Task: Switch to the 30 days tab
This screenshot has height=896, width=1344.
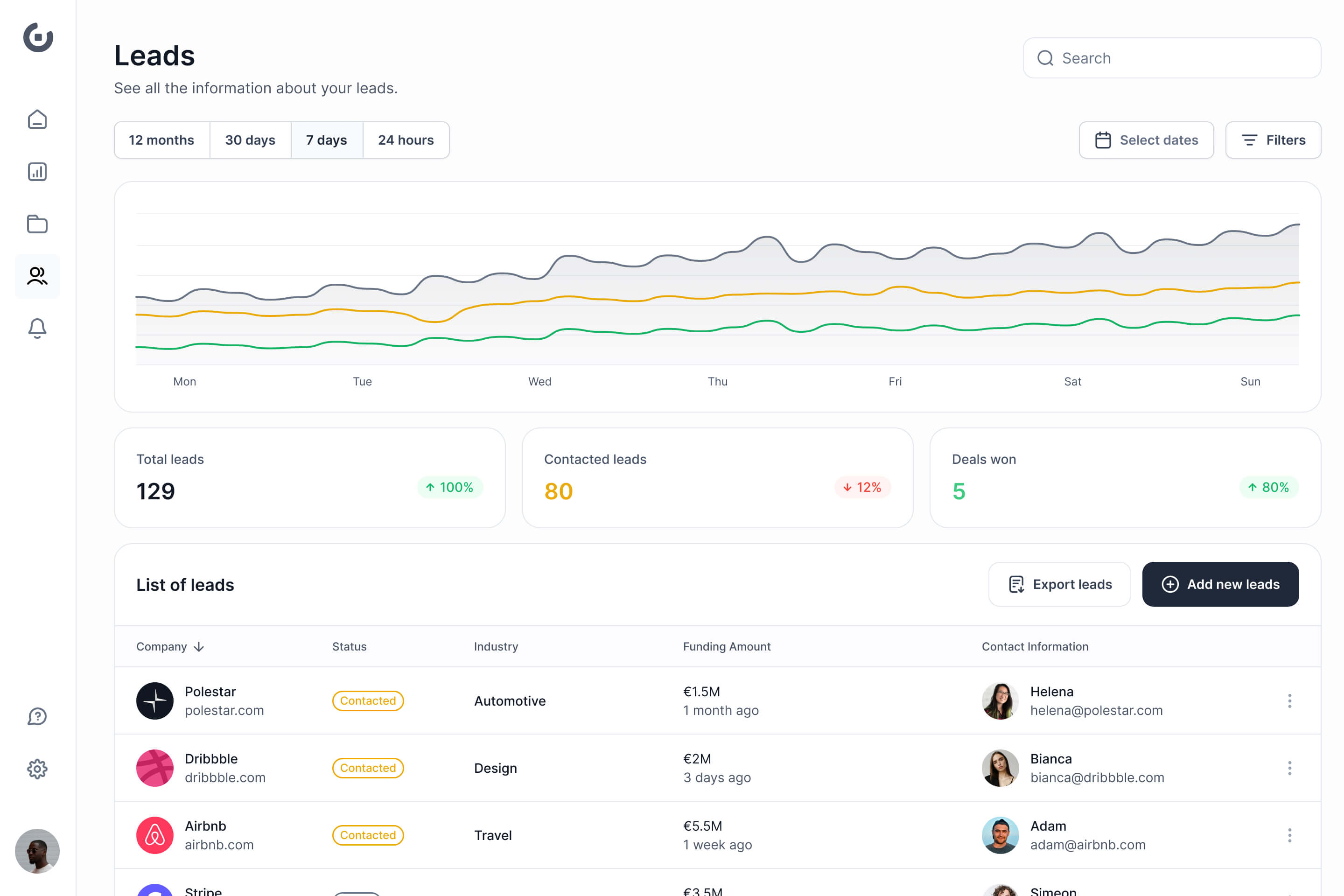Action: 250,140
